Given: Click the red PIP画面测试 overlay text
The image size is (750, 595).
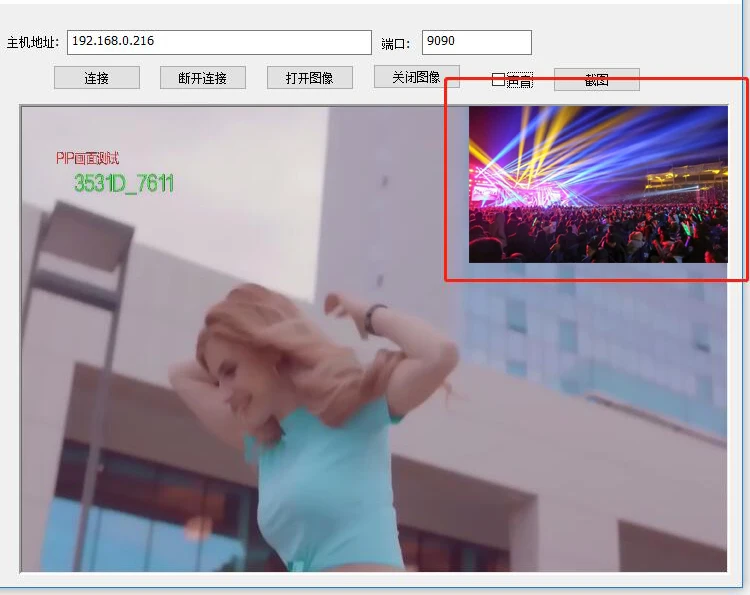Looking at the screenshot, I should click(88, 158).
